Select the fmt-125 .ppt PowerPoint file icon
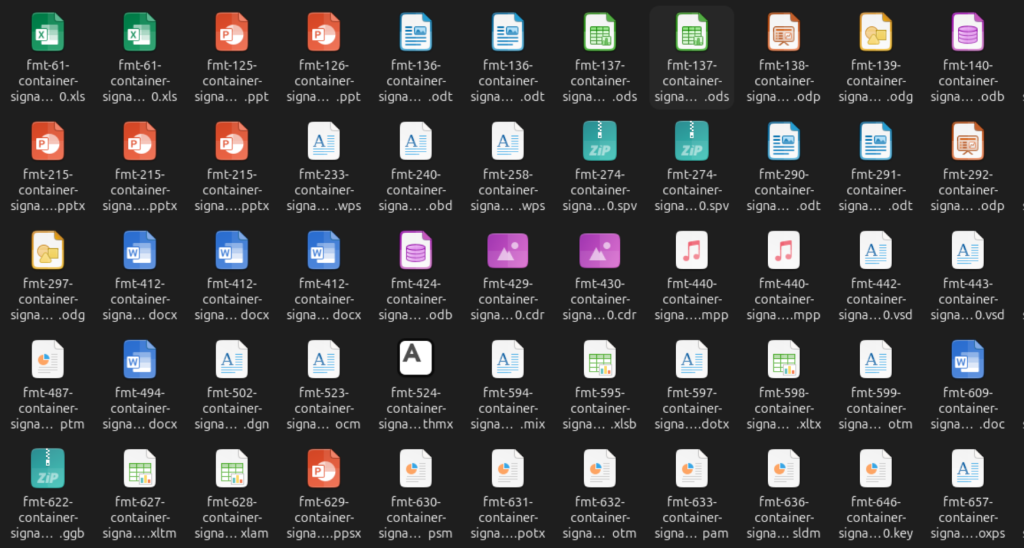 (x=232, y=32)
